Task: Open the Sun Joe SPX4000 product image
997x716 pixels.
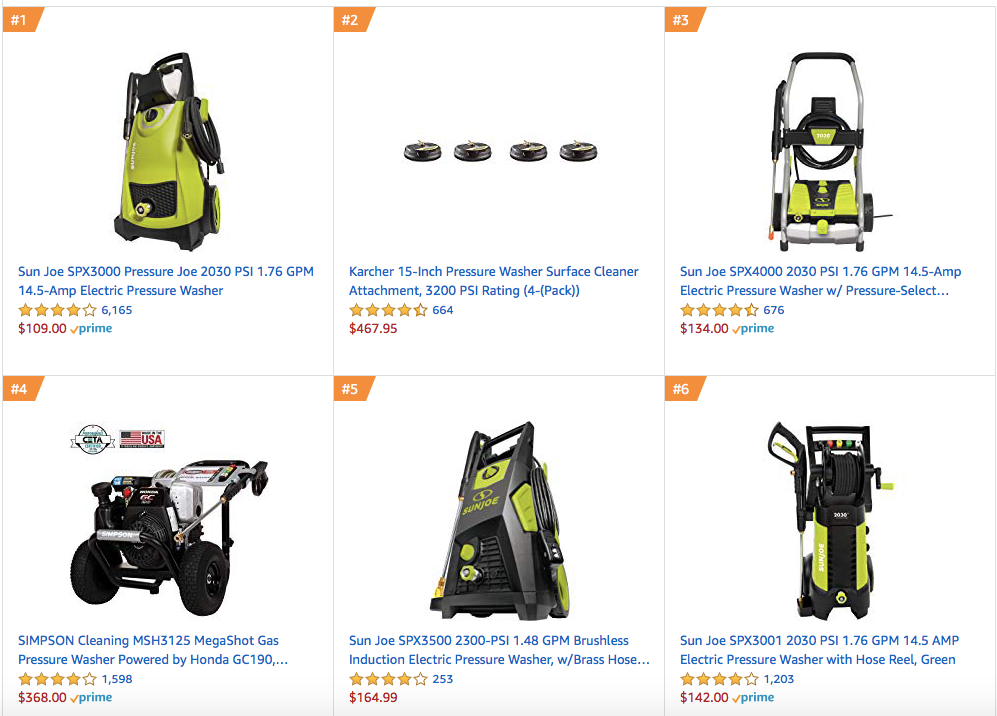Action: point(822,152)
